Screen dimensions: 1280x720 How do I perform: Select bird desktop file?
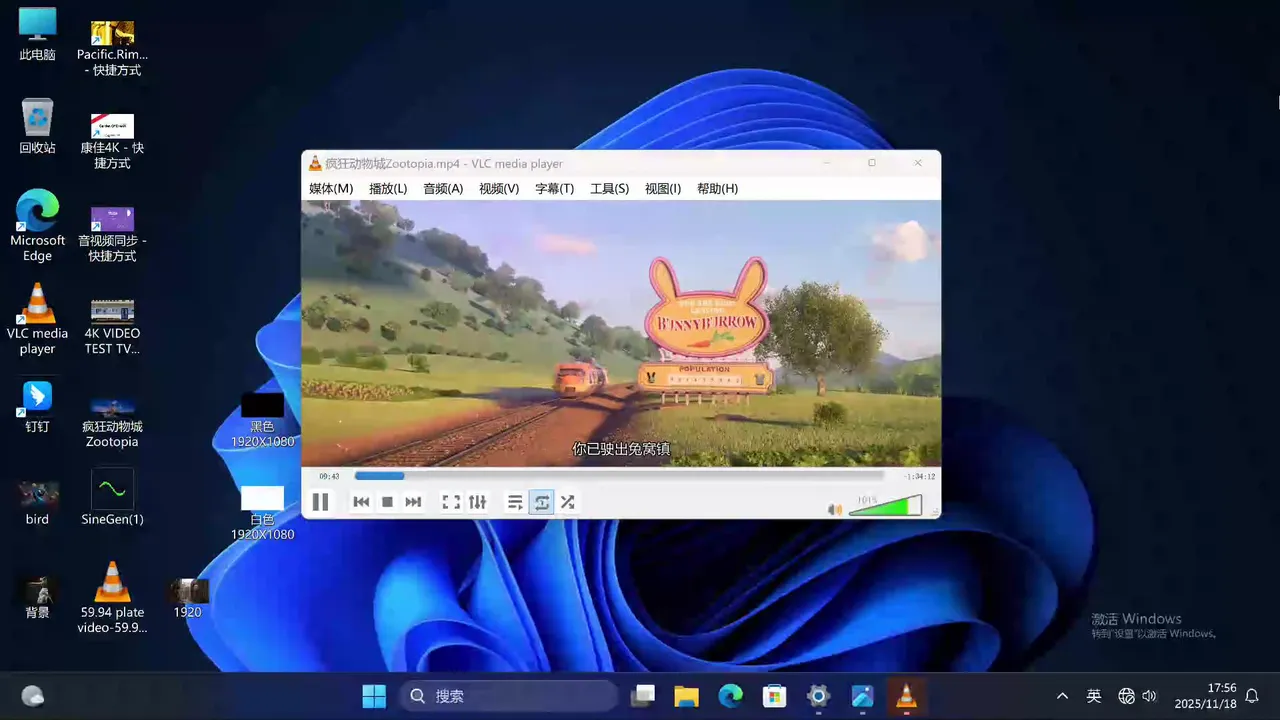pos(37,500)
